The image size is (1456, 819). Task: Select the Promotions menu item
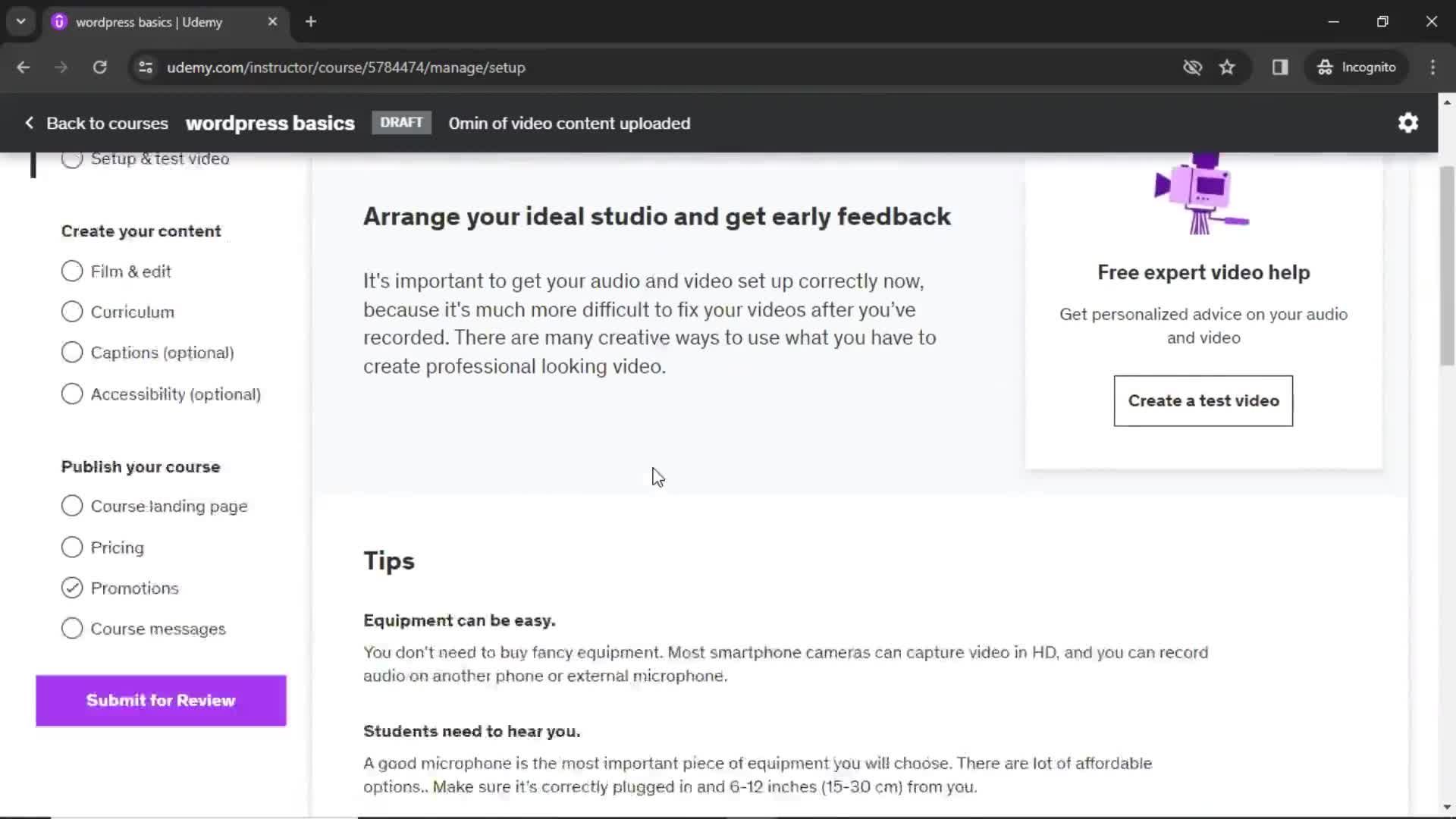pos(135,587)
